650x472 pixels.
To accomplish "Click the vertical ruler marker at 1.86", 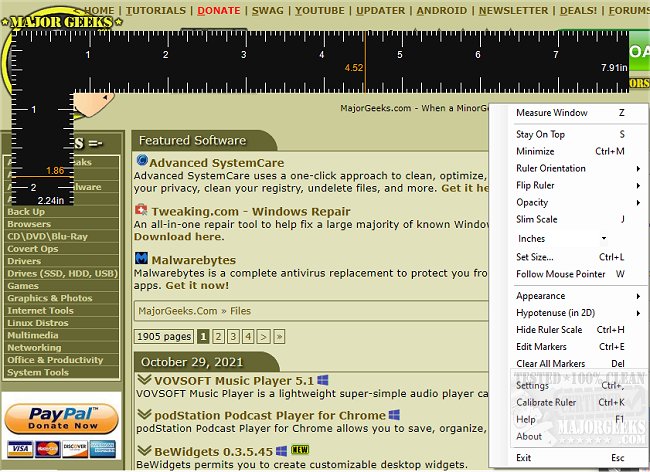I will click(43, 177).
